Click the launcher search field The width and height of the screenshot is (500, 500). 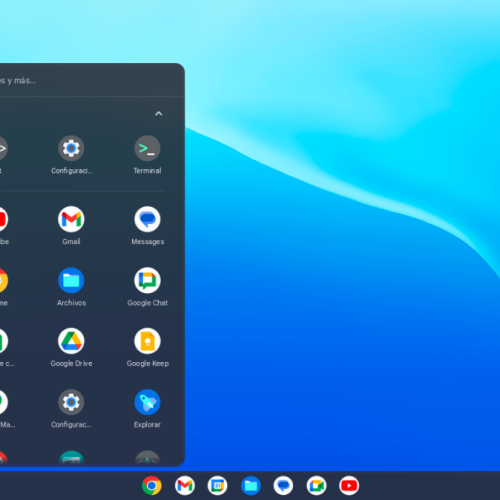click(x=92, y=80)
